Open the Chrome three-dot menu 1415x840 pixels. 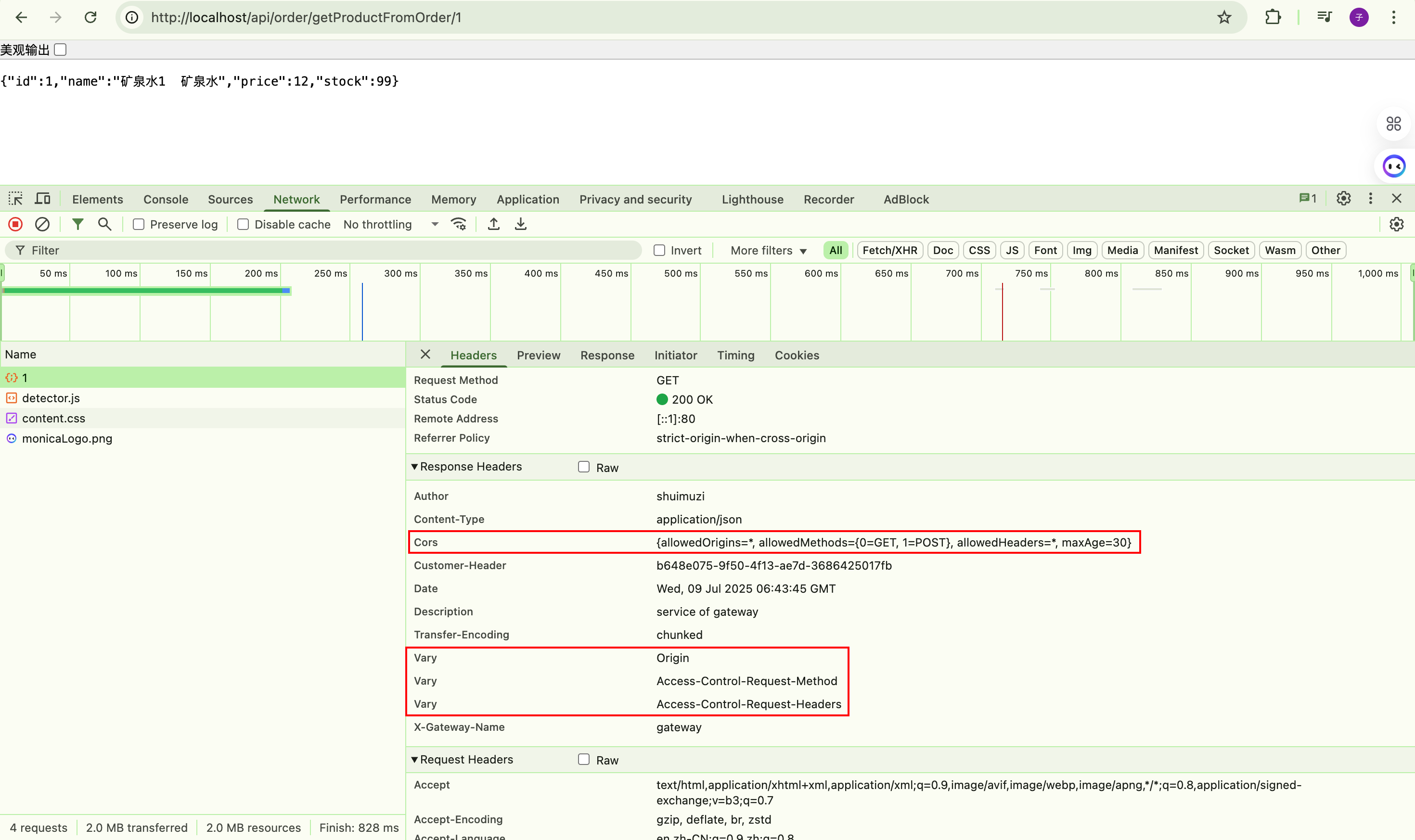point(1393,17)
